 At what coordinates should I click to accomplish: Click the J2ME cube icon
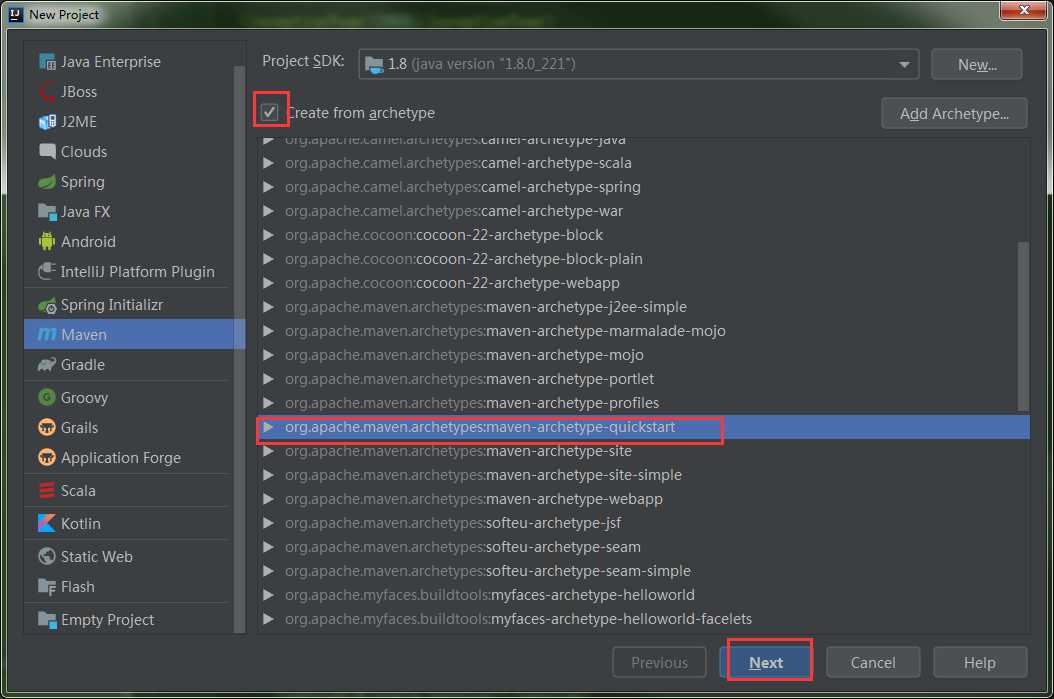(x=47, y=122)
